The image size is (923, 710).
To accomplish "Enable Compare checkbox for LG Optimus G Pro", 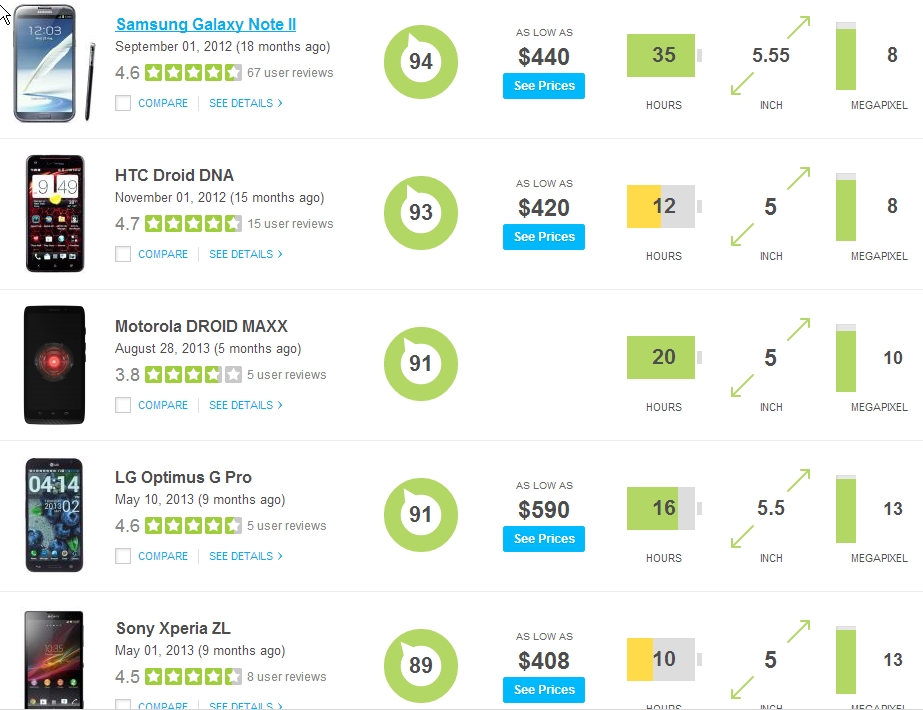I will click(123, 556).
